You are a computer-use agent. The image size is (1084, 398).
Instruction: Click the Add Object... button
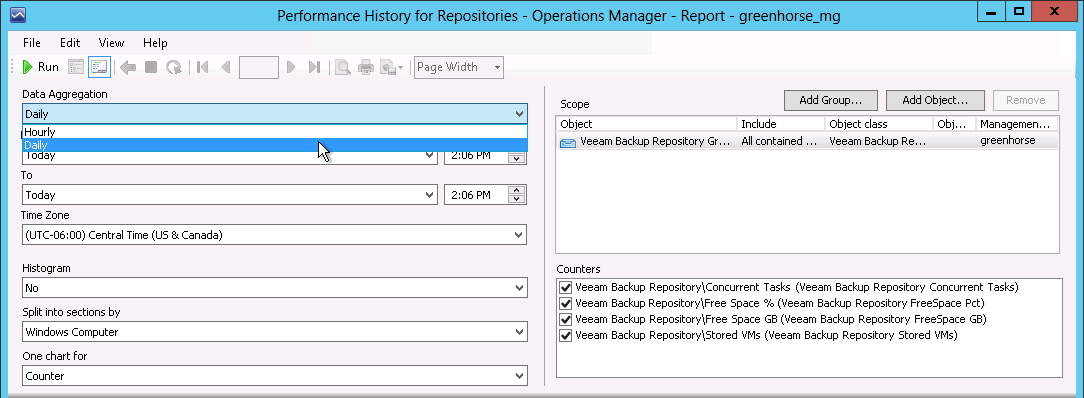click(x=935, y=100)
